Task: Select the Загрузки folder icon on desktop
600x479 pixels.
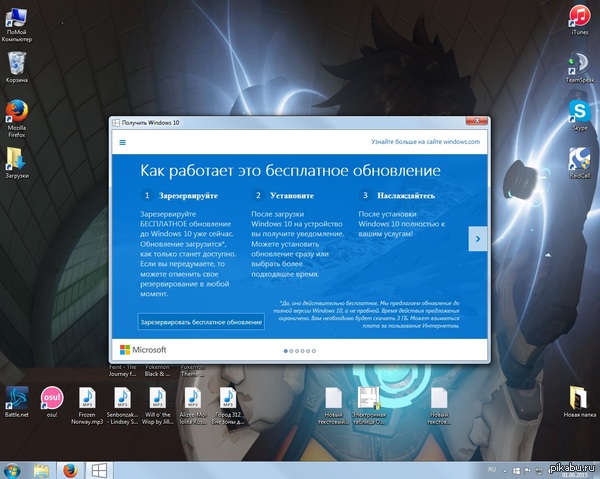Action: tap(16, 163)
